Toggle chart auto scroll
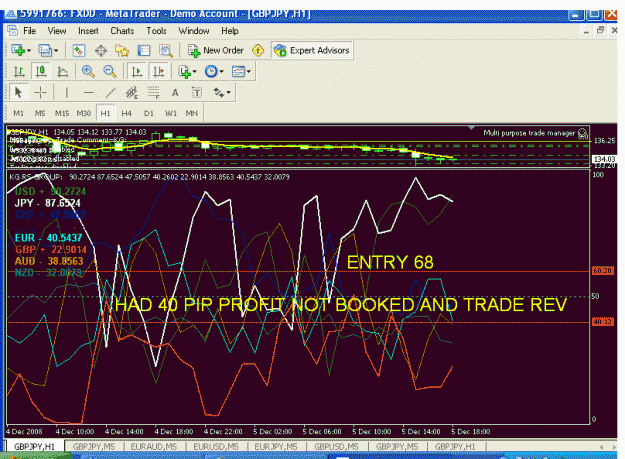This screenshot has height=459, width=625. click(x=137, y=72)
